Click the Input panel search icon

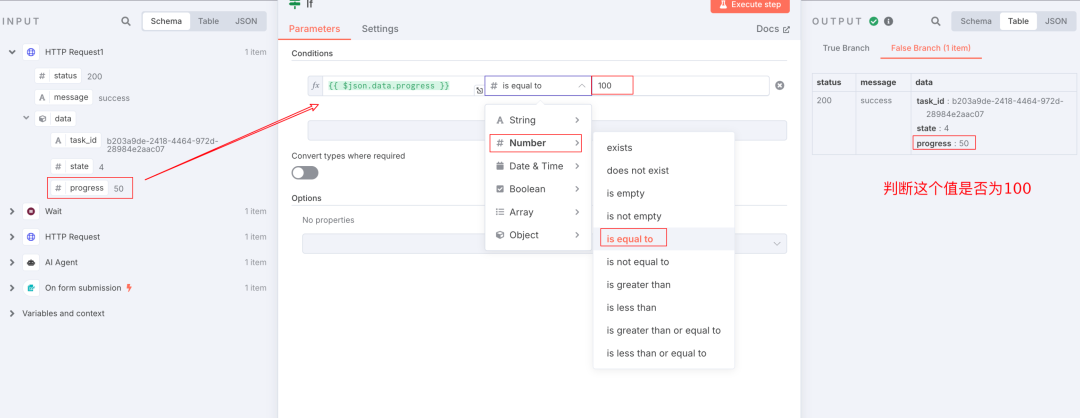[x=126, y=21]
